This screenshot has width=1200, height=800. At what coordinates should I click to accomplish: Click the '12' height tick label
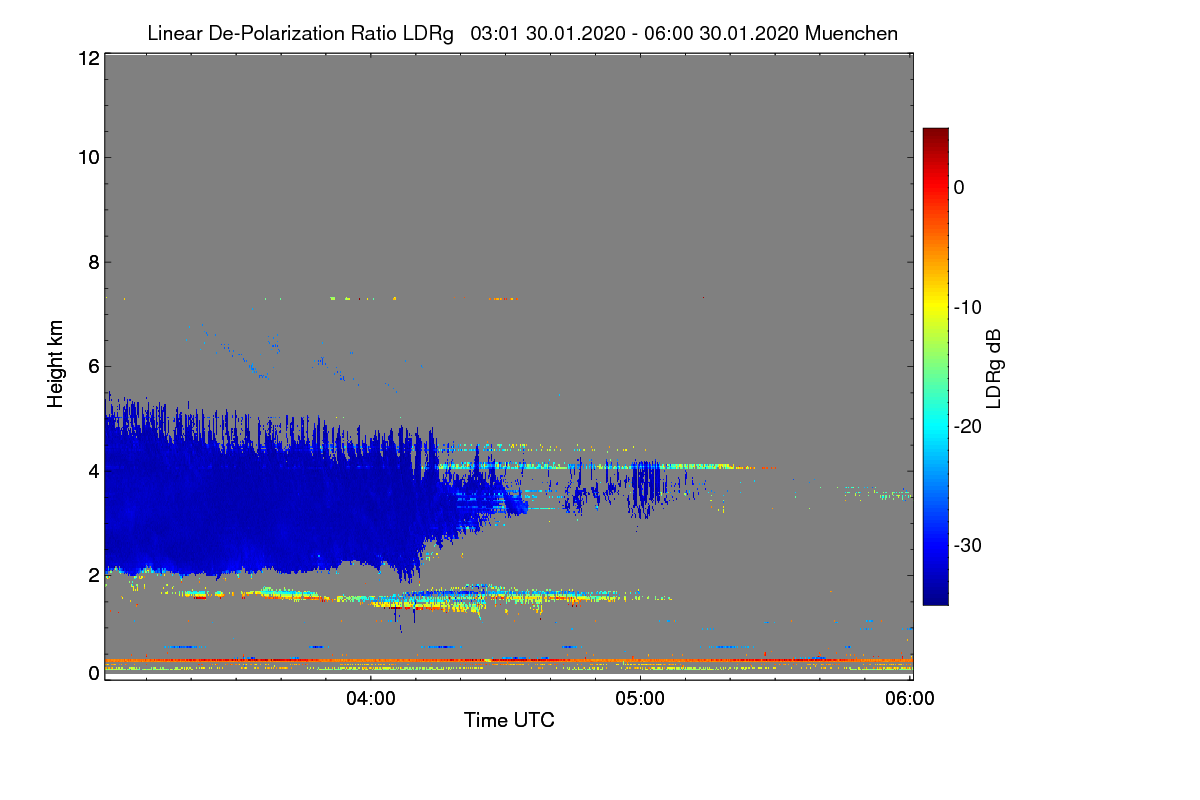(88, 58)
